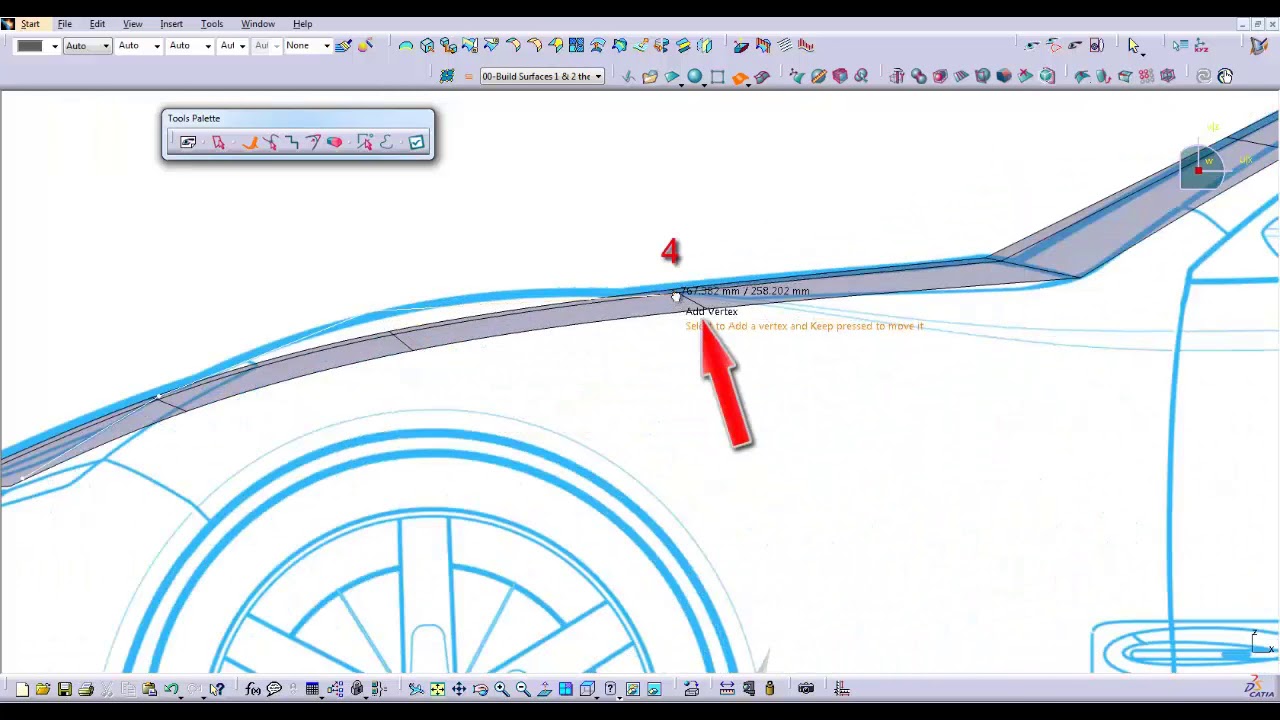Image resolution: width=1280 pixels, height=720 pixels.
Task: Click the red selection trap icon in Tools Palette
Action: (218, 142)
